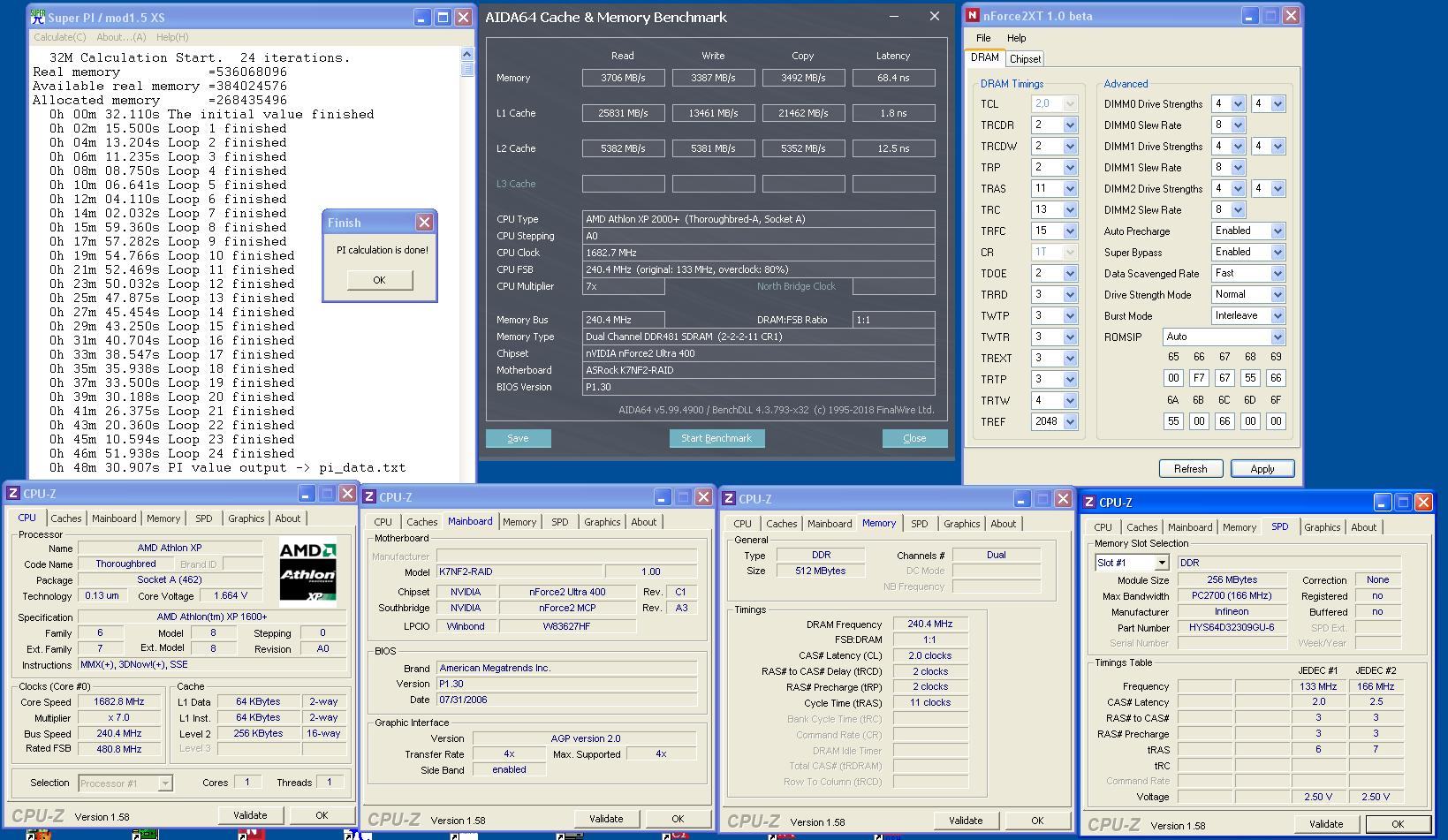The height and width of the screenshot is (840, 1448).
Task: Expand the Super Bypass dropdown
Action: tap(1277, 253)
